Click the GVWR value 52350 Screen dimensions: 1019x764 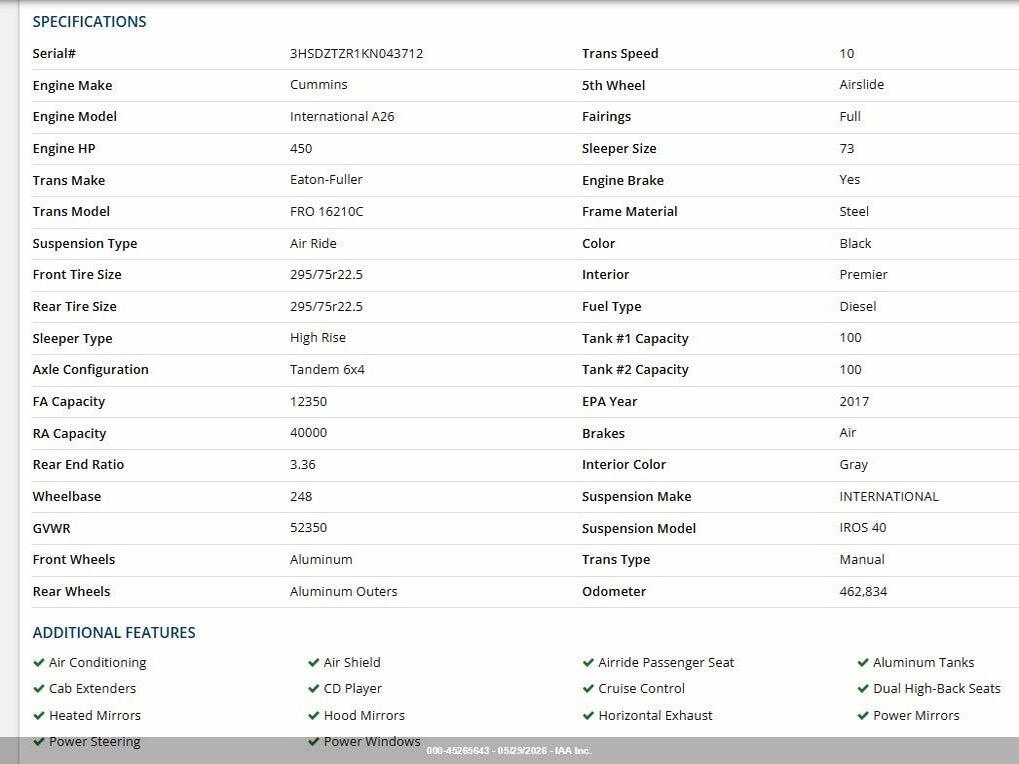pos(308,528)
